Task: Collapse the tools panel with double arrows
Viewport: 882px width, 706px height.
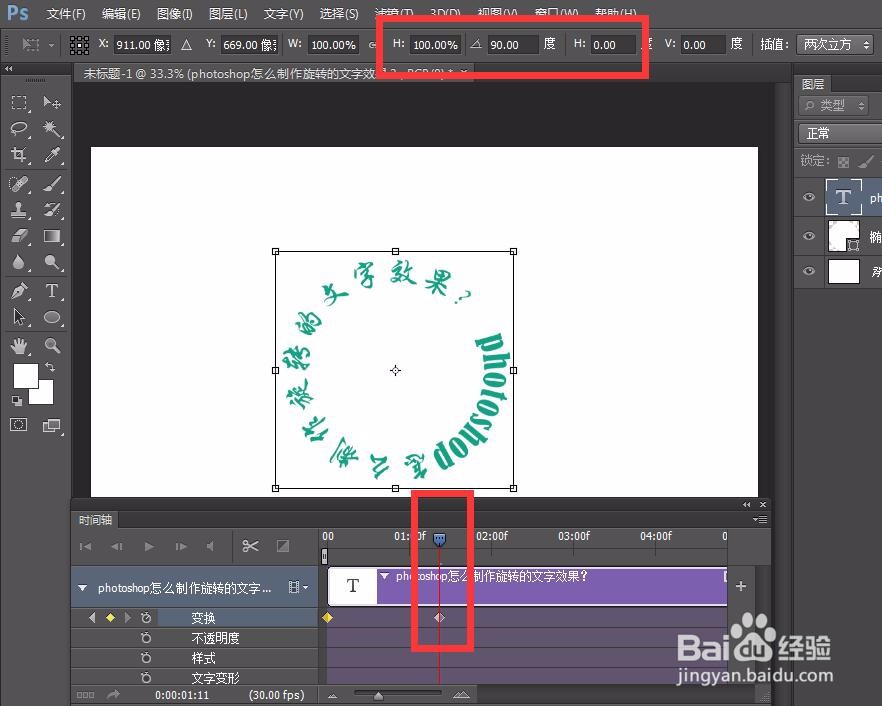Action: click(x=8, y=68)
